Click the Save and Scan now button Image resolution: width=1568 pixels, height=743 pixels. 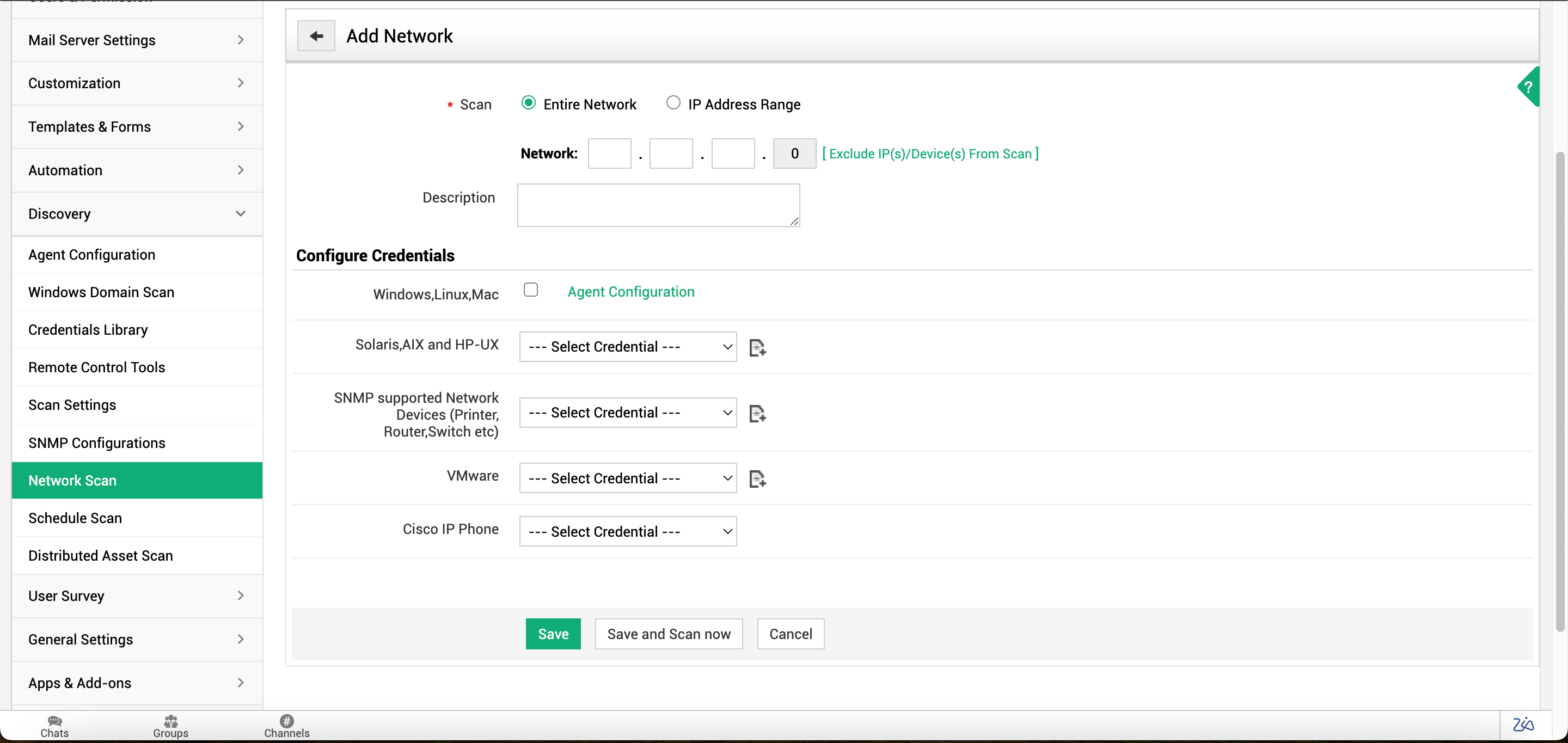click(x=669, y=634)
